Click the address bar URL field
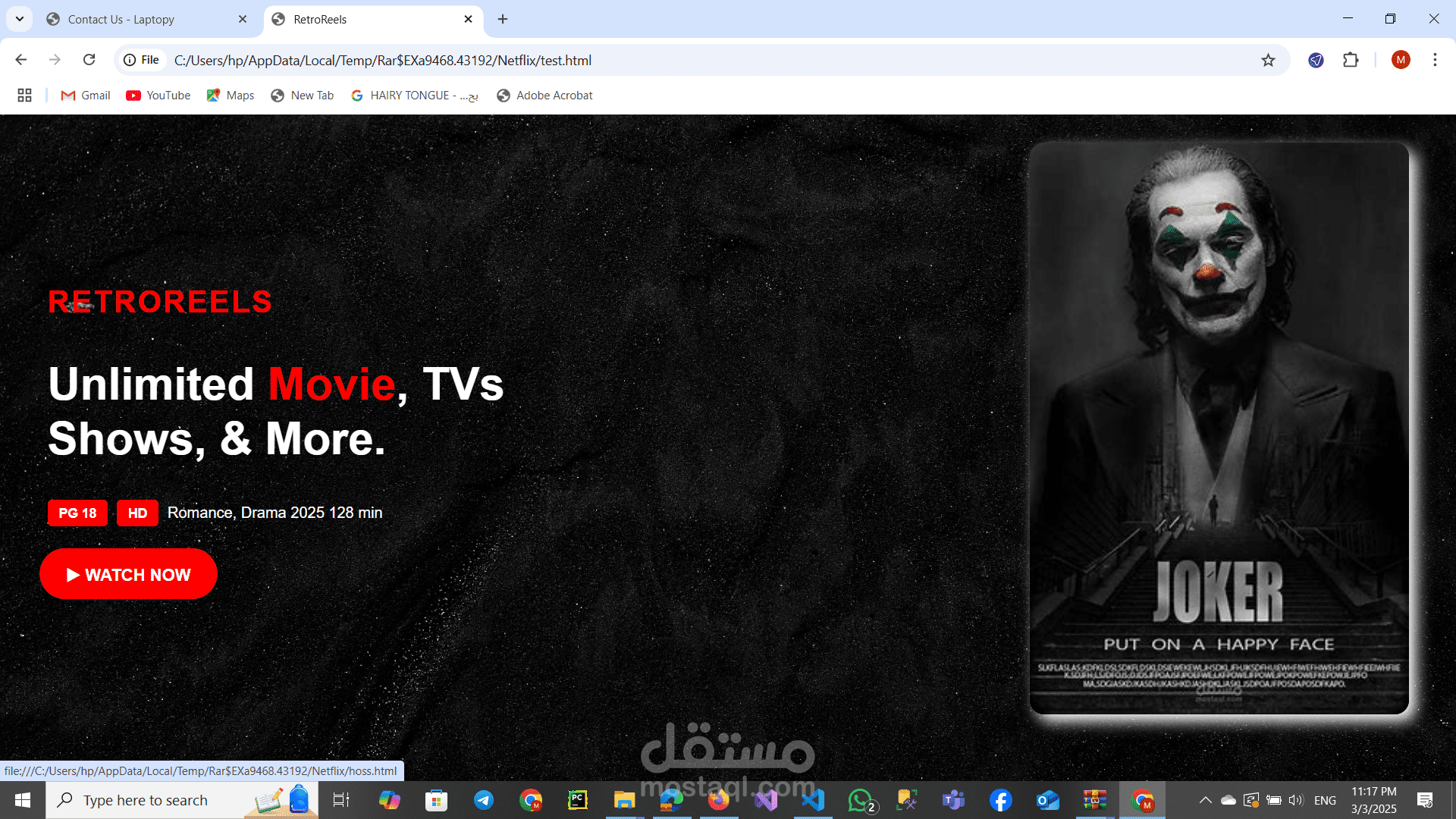Image resolution: width=1456 pixels, height=819 pixels. click(682, 60)
